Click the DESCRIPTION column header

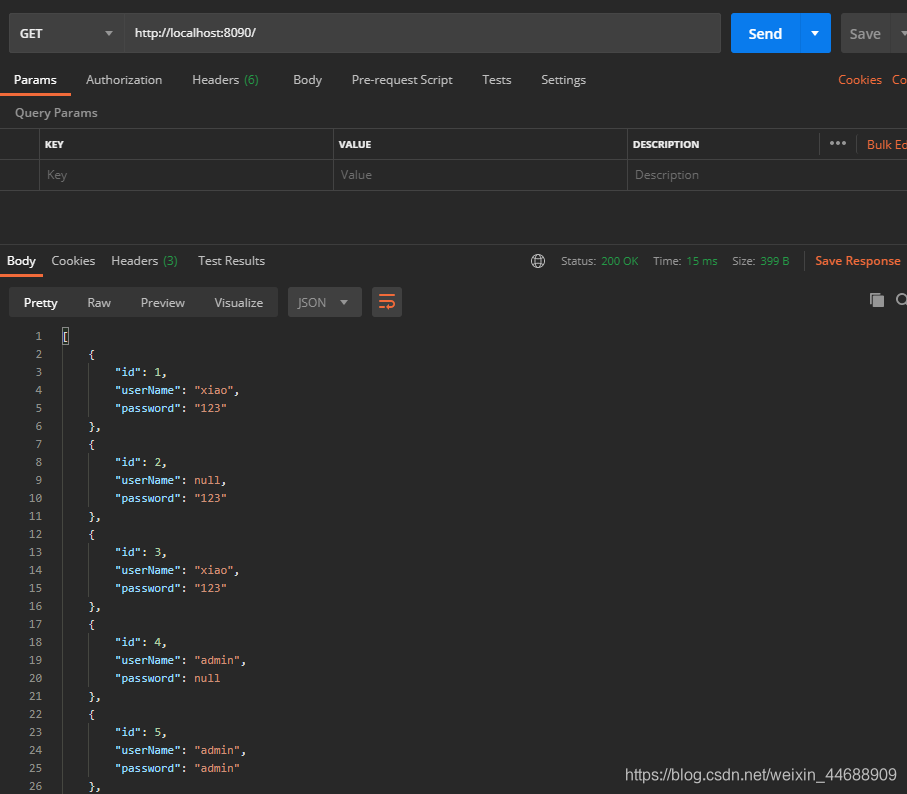click(666, 145)
